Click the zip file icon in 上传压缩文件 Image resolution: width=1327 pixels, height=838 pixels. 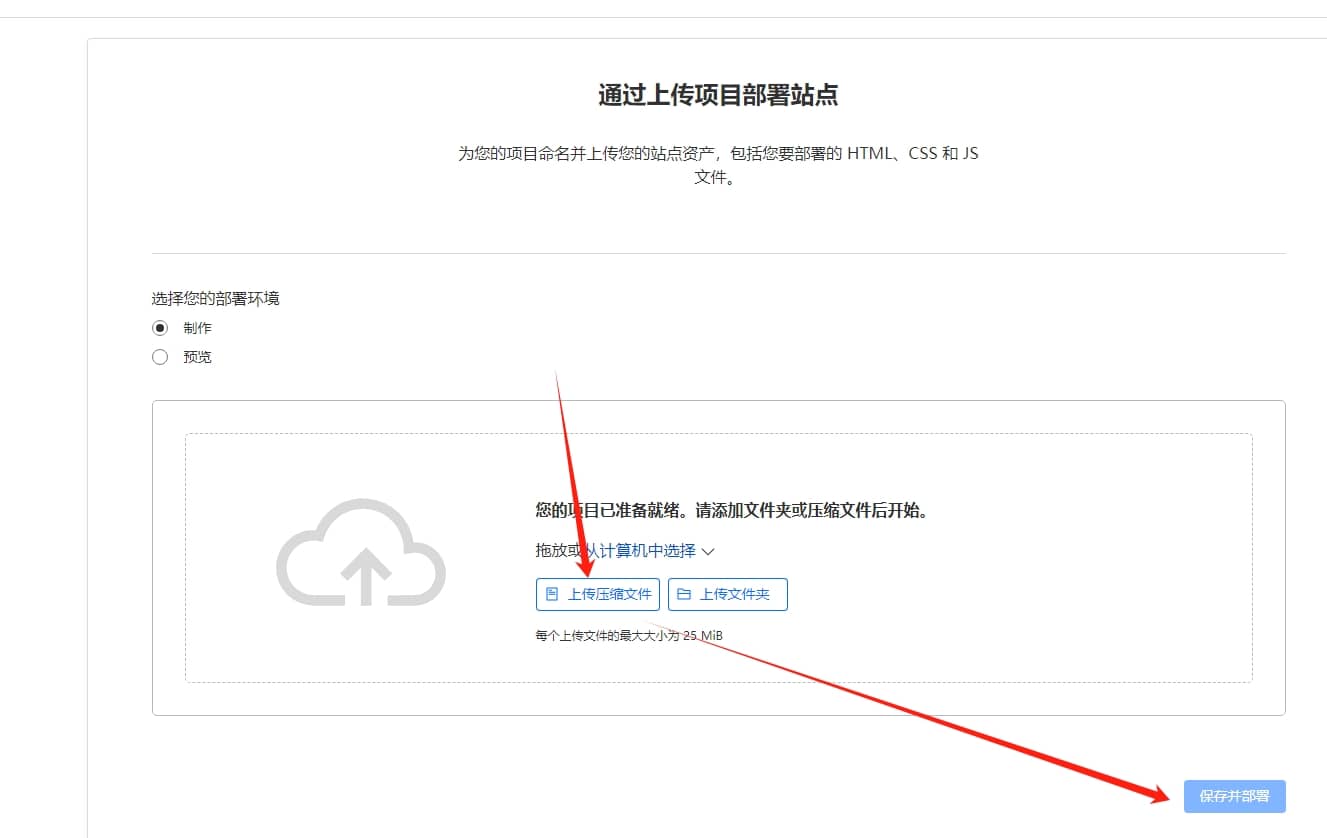[x=551, y=594]
